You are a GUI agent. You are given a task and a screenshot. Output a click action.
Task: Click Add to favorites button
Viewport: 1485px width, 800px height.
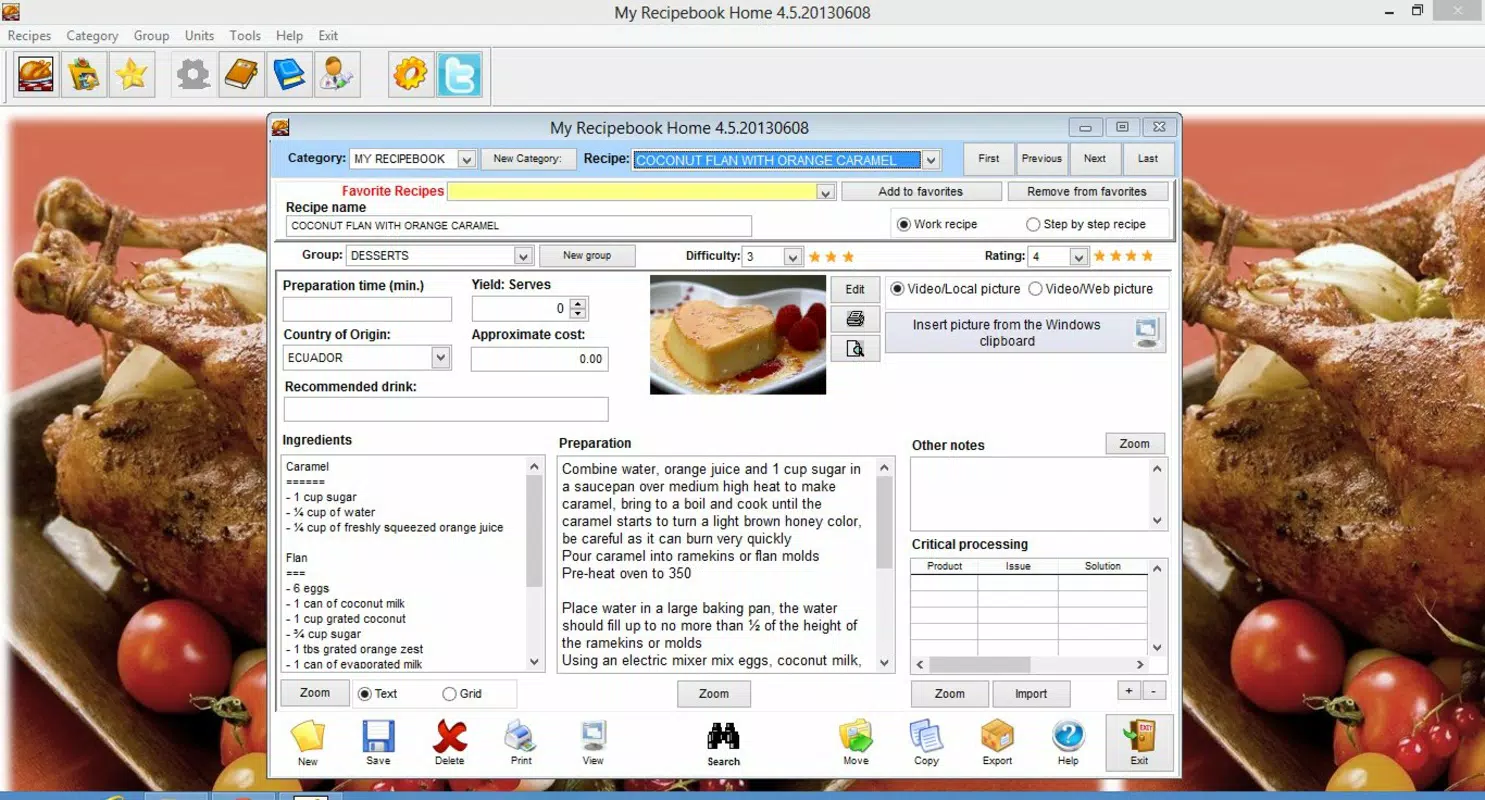click(x=921, y=192)
